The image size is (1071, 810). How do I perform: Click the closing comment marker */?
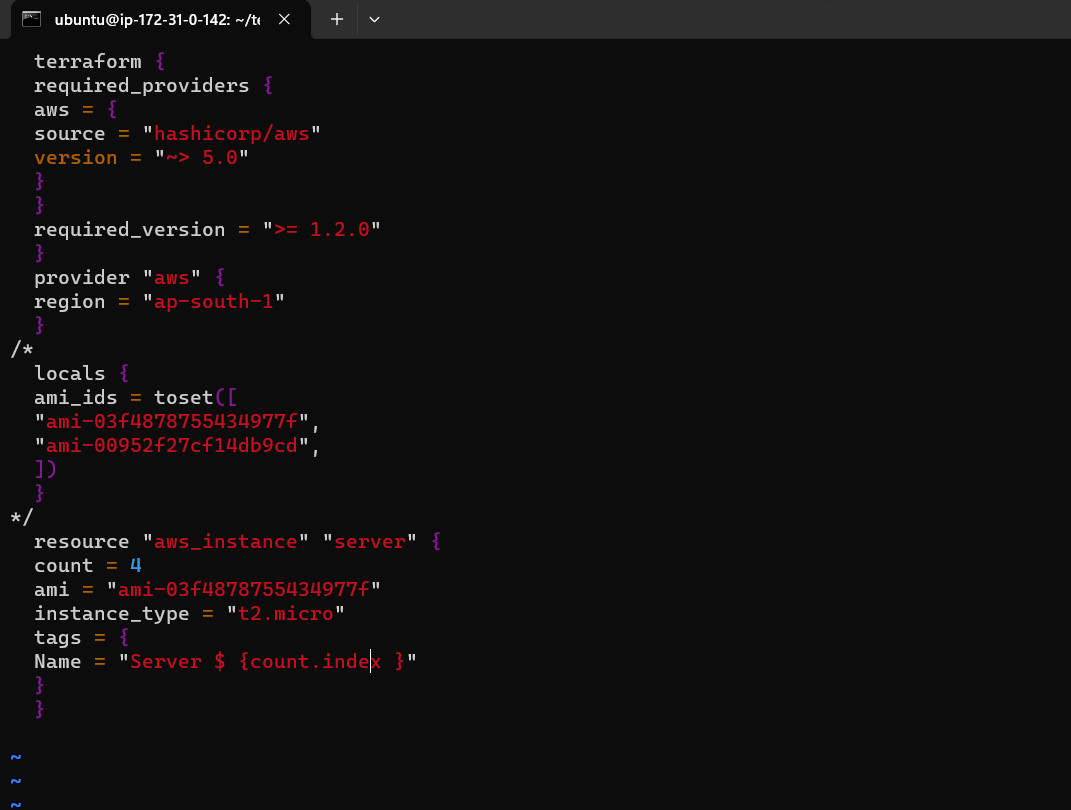click(x=22, y=517)
